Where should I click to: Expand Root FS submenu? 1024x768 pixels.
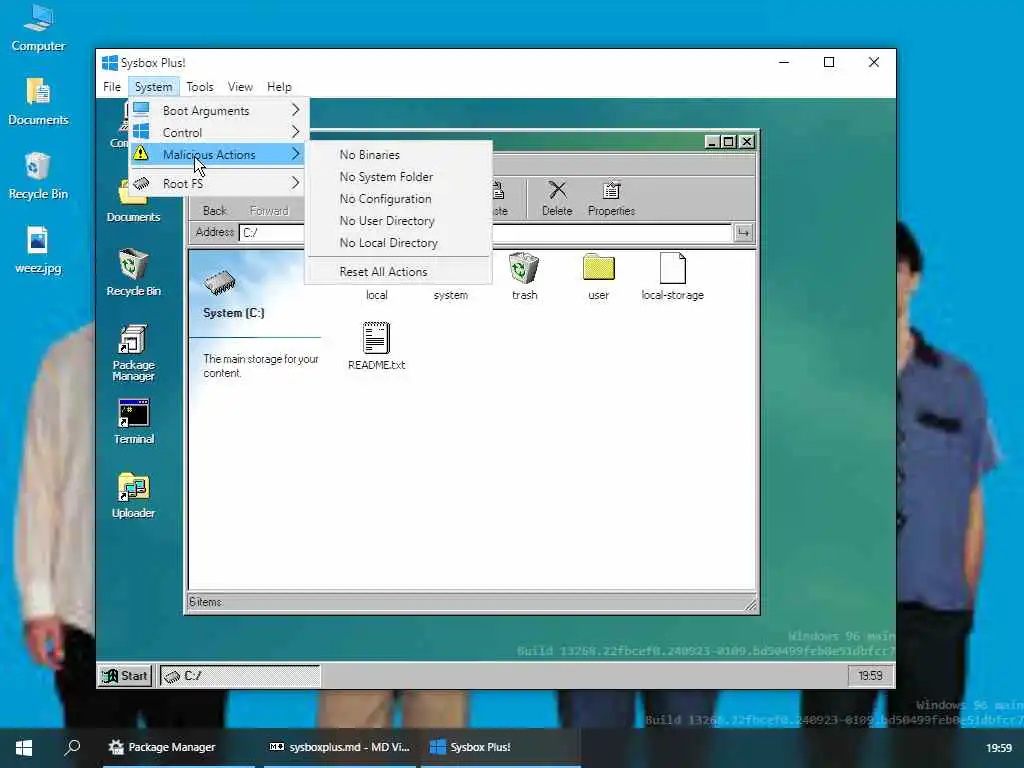point(217,184)
